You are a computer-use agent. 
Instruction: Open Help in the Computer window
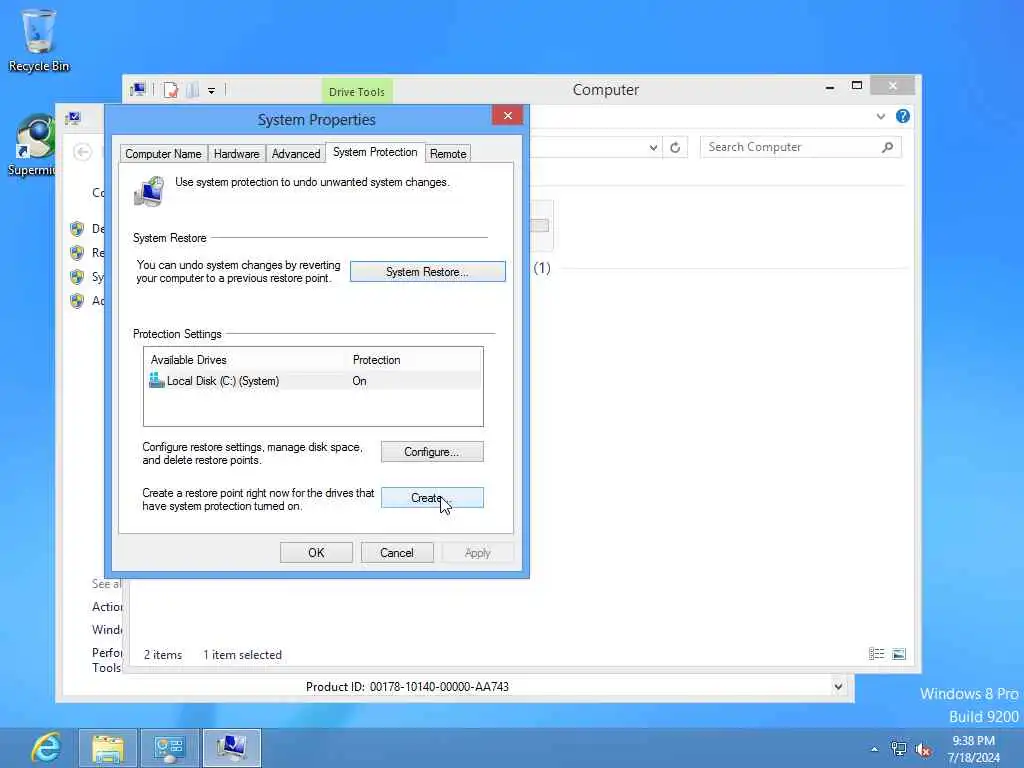coord(903,116)
